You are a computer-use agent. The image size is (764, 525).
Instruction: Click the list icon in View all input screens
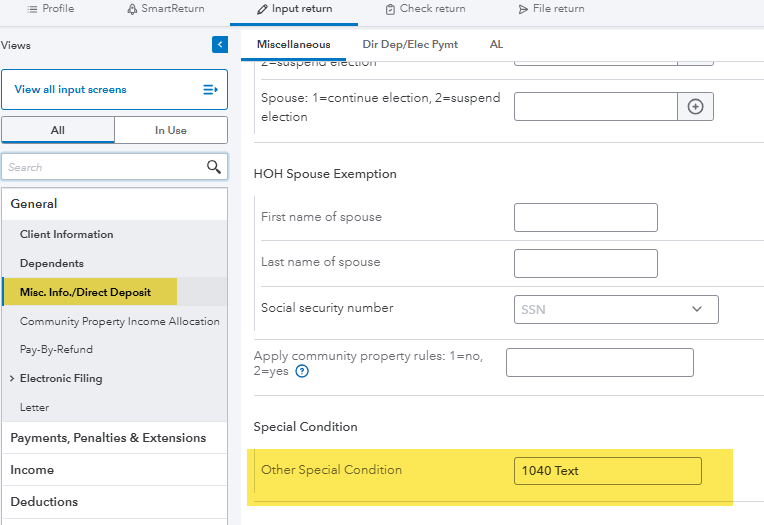click(x=210, y=90)
